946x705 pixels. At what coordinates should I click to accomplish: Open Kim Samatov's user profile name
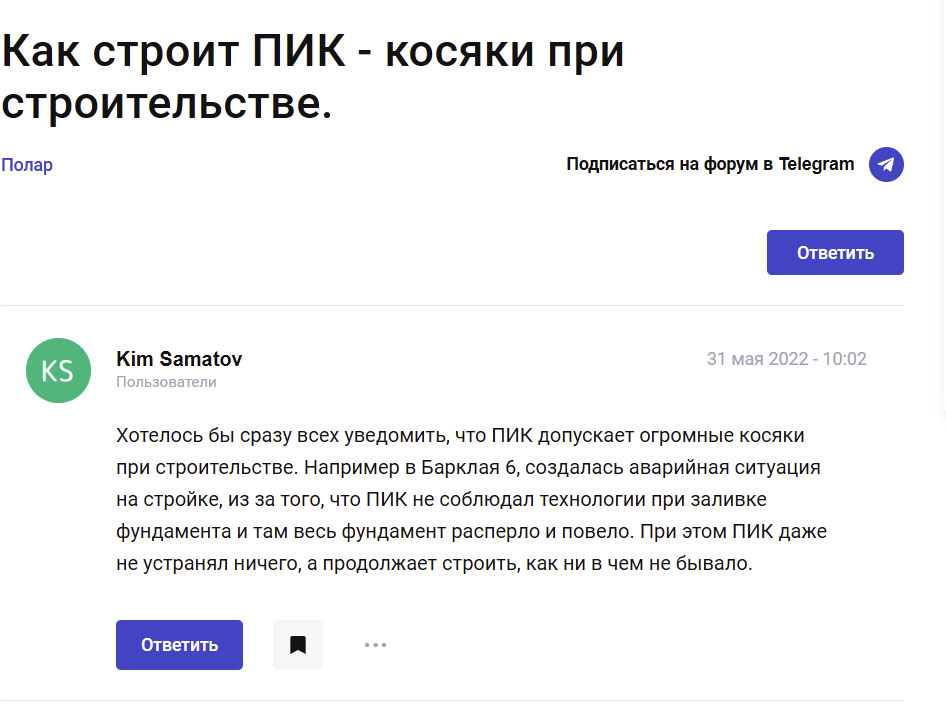pyautogui.click(x=179, y=359)
